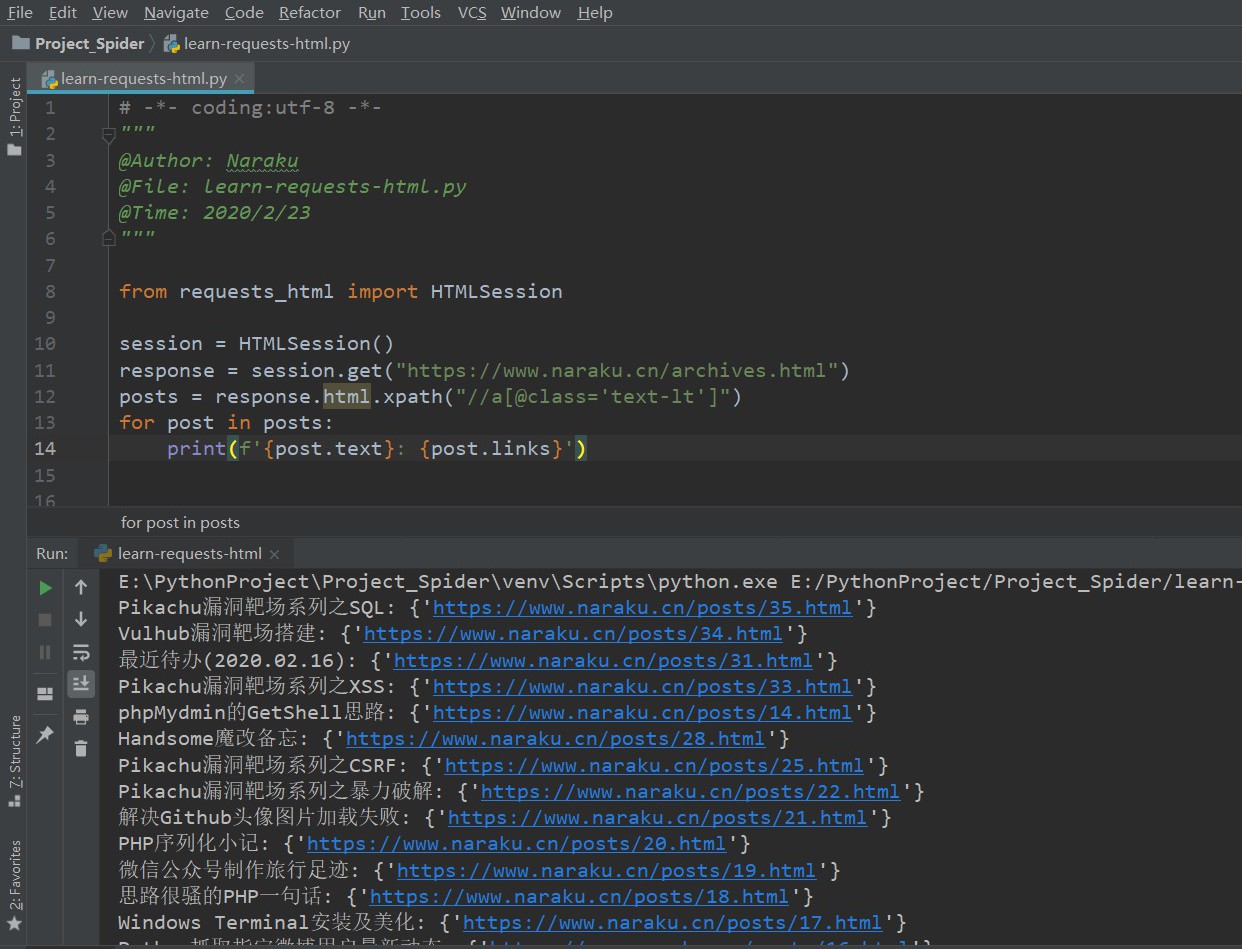This screenshot has width=1242, height=949.
Task: Click Project_Spider folder icon in breadcrumb
Action: (x=20, y=43)
